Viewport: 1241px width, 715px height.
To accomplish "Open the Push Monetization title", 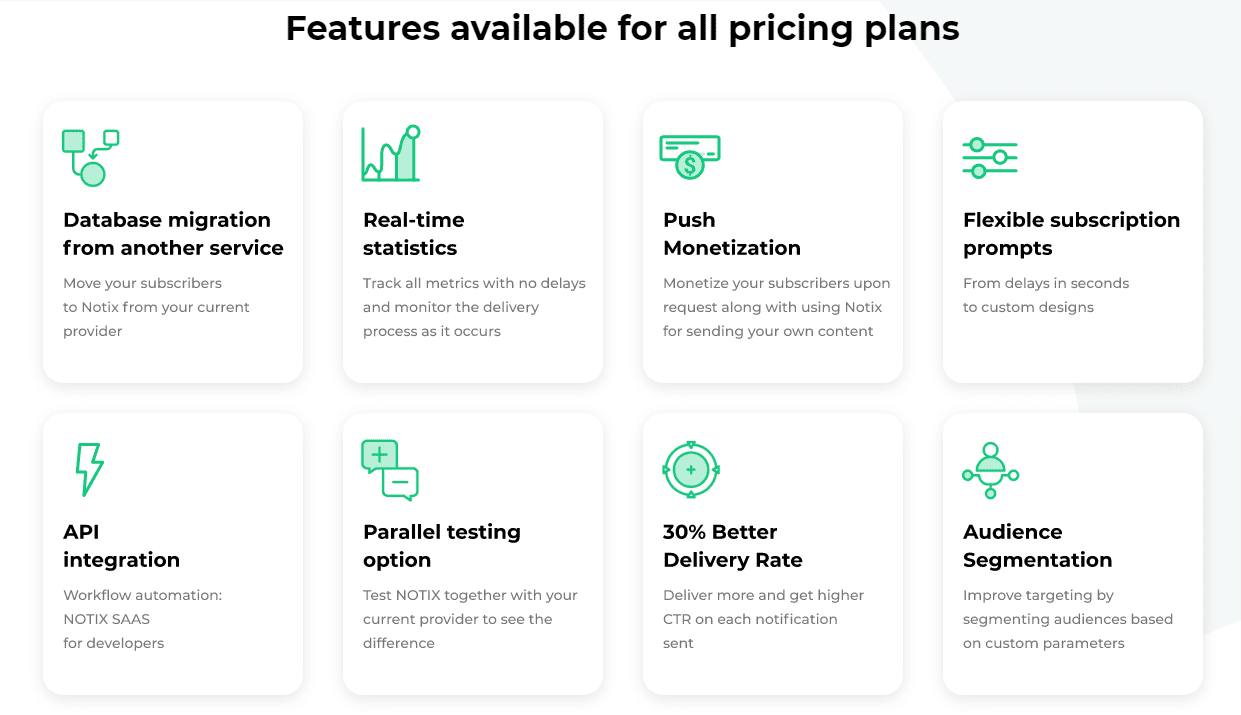I will [x=732, y=234].
